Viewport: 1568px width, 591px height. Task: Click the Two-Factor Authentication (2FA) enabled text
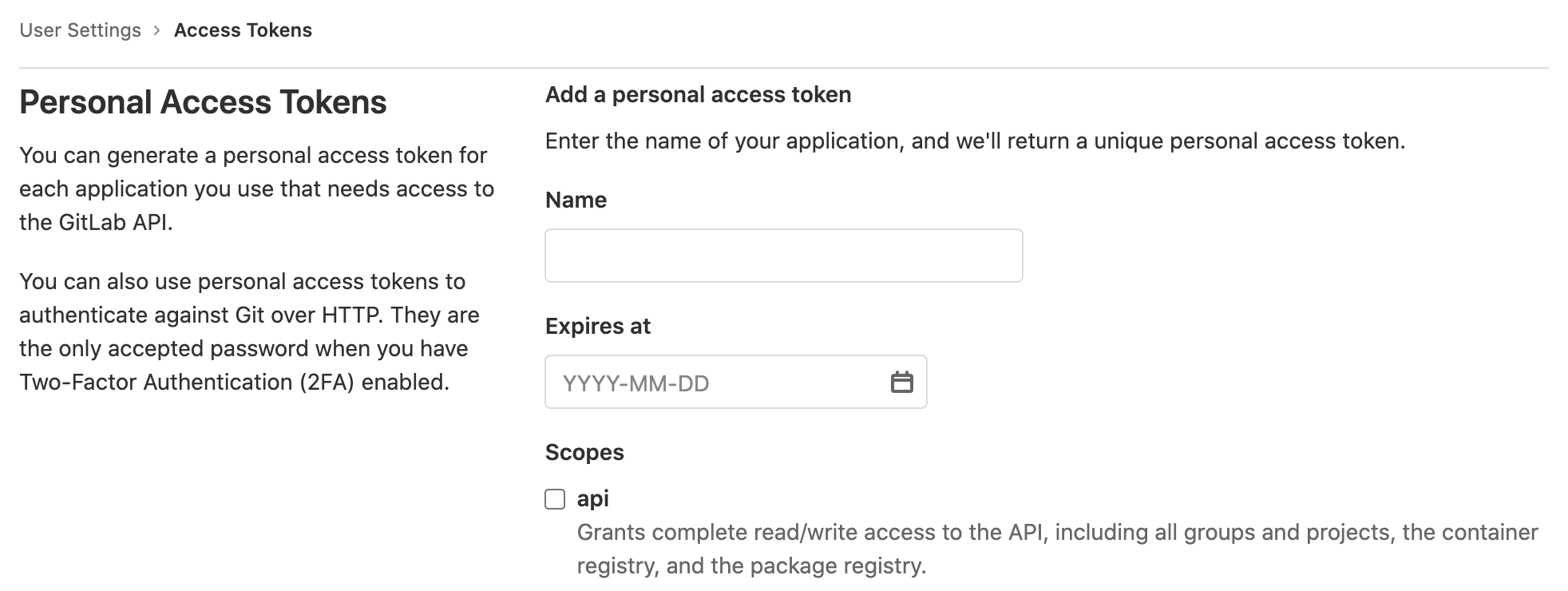[234, 383]
